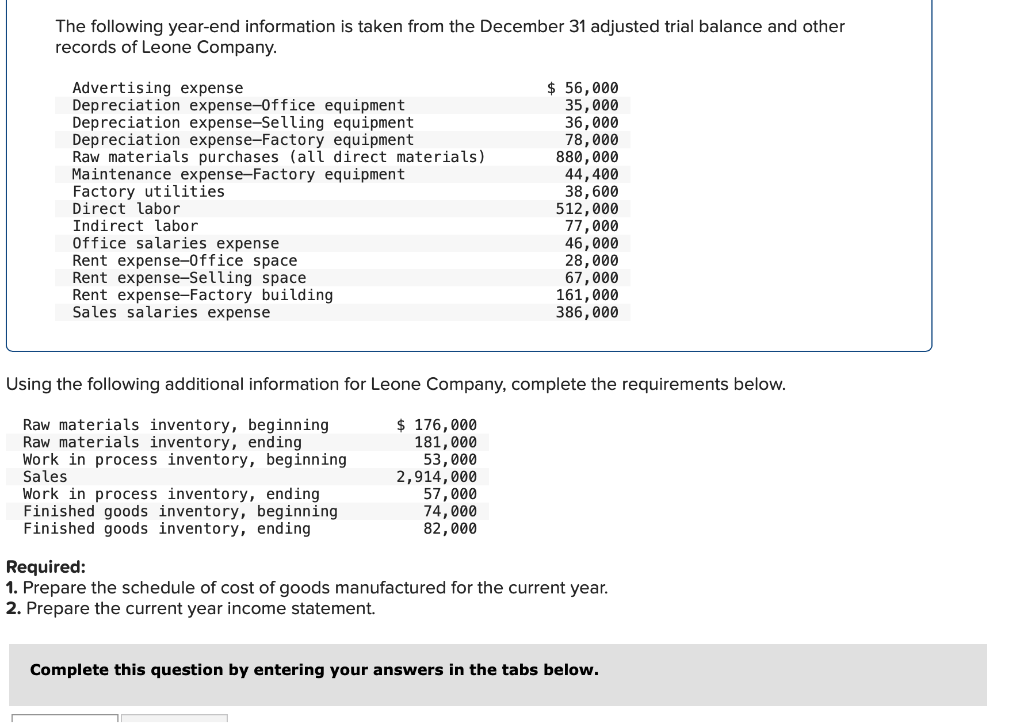Image resolution: width=1024 pixels, height=728 pixels.
Task: Open the second answer tab below the banner
Action: (x=174, y=720)
